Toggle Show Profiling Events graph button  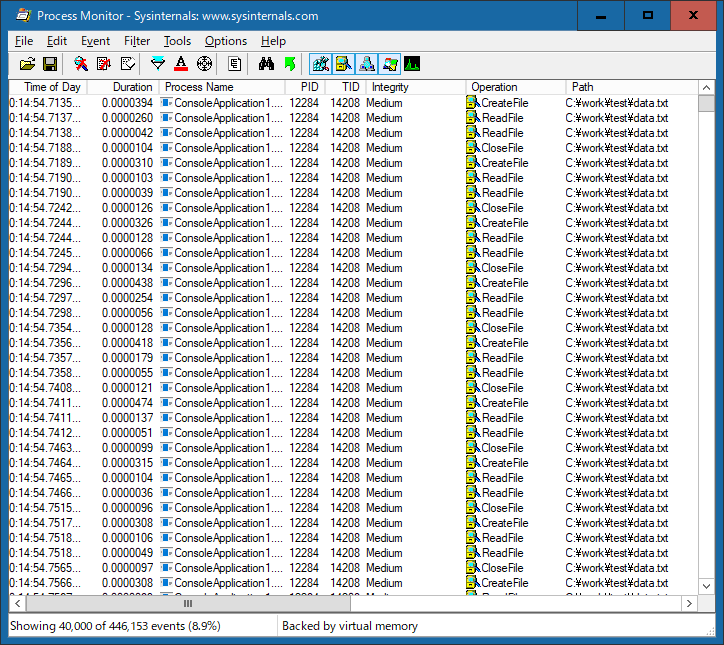412,64
